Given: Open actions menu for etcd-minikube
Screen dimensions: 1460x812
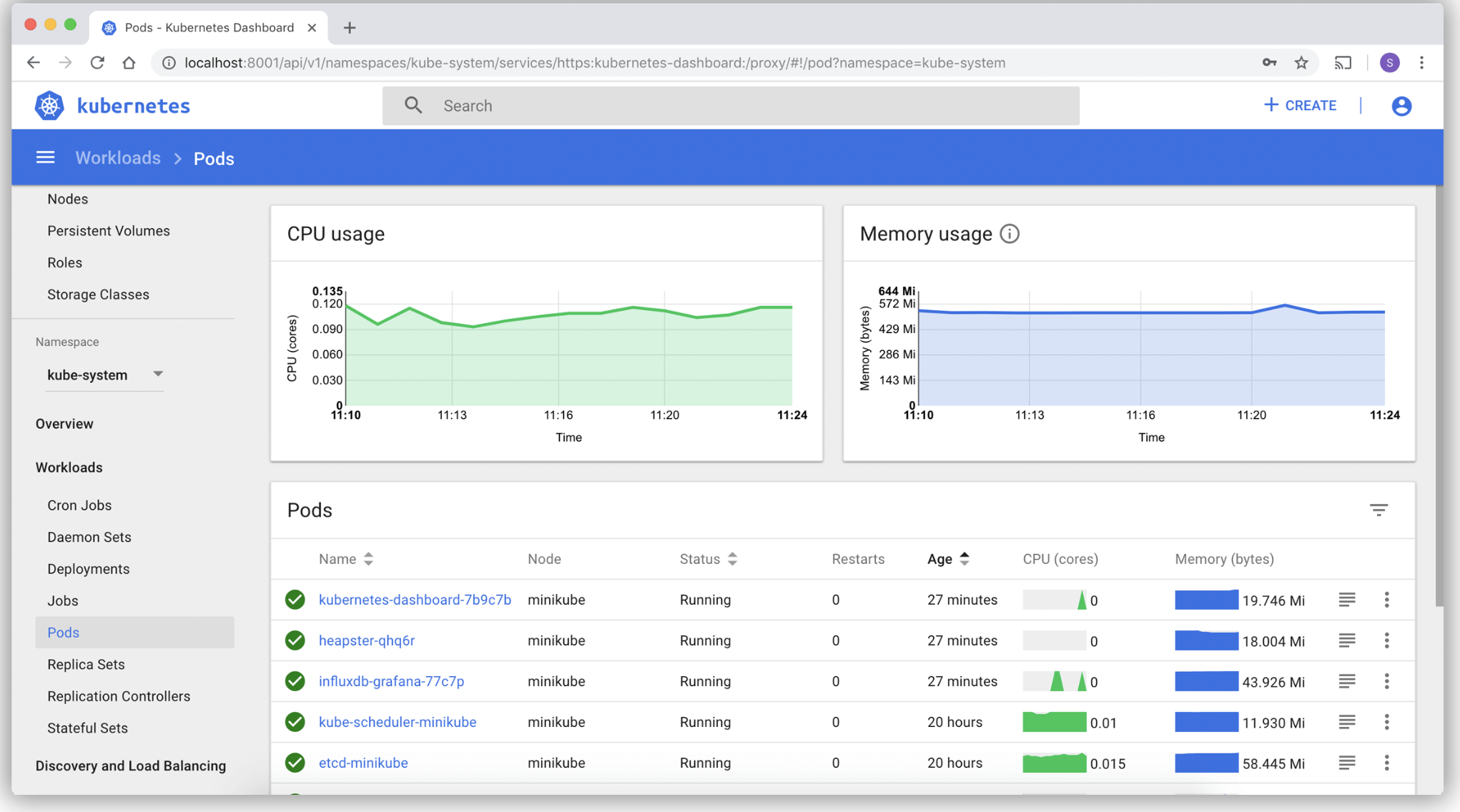Looking at the screenshot, I should 1386,763.
